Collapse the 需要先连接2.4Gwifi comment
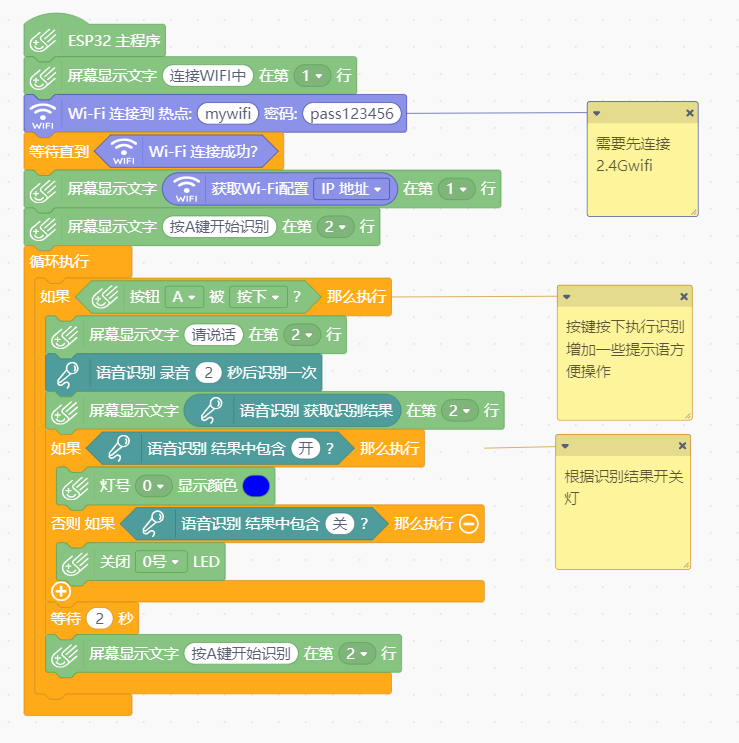 pyautogui.click(x=597, y=113)
